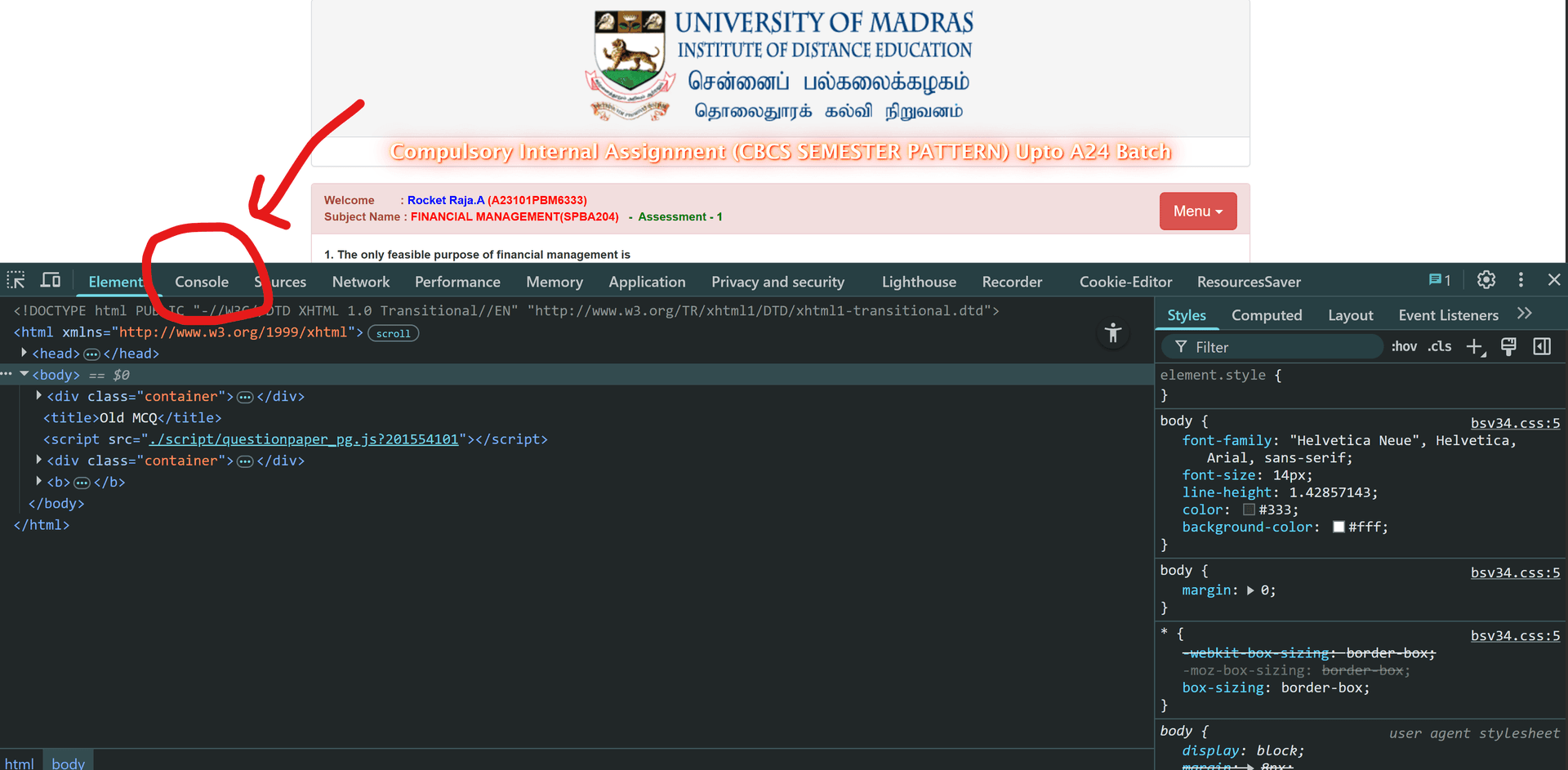1568x770 pixels.
Task: Open the three-dot customize DevTools menu
Action: click(1521, 280)
